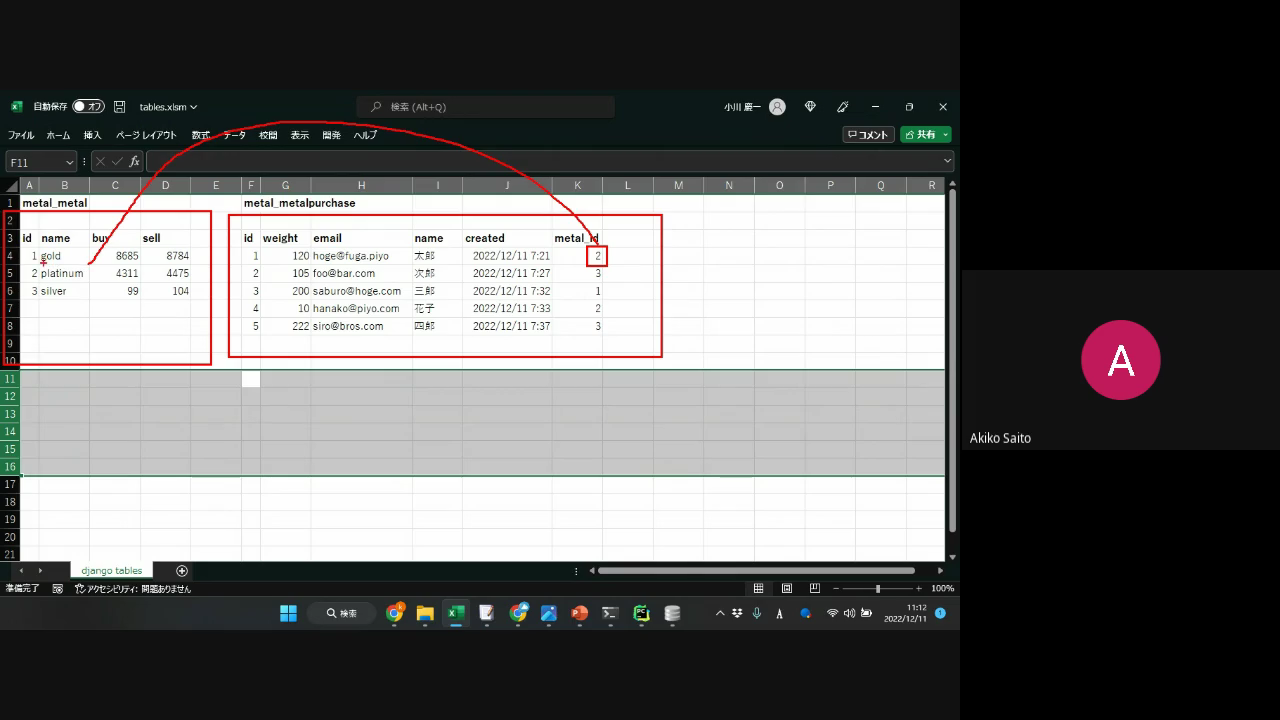
Task: Toggle the AutoSave switch
Action: [x=88, y=107]
